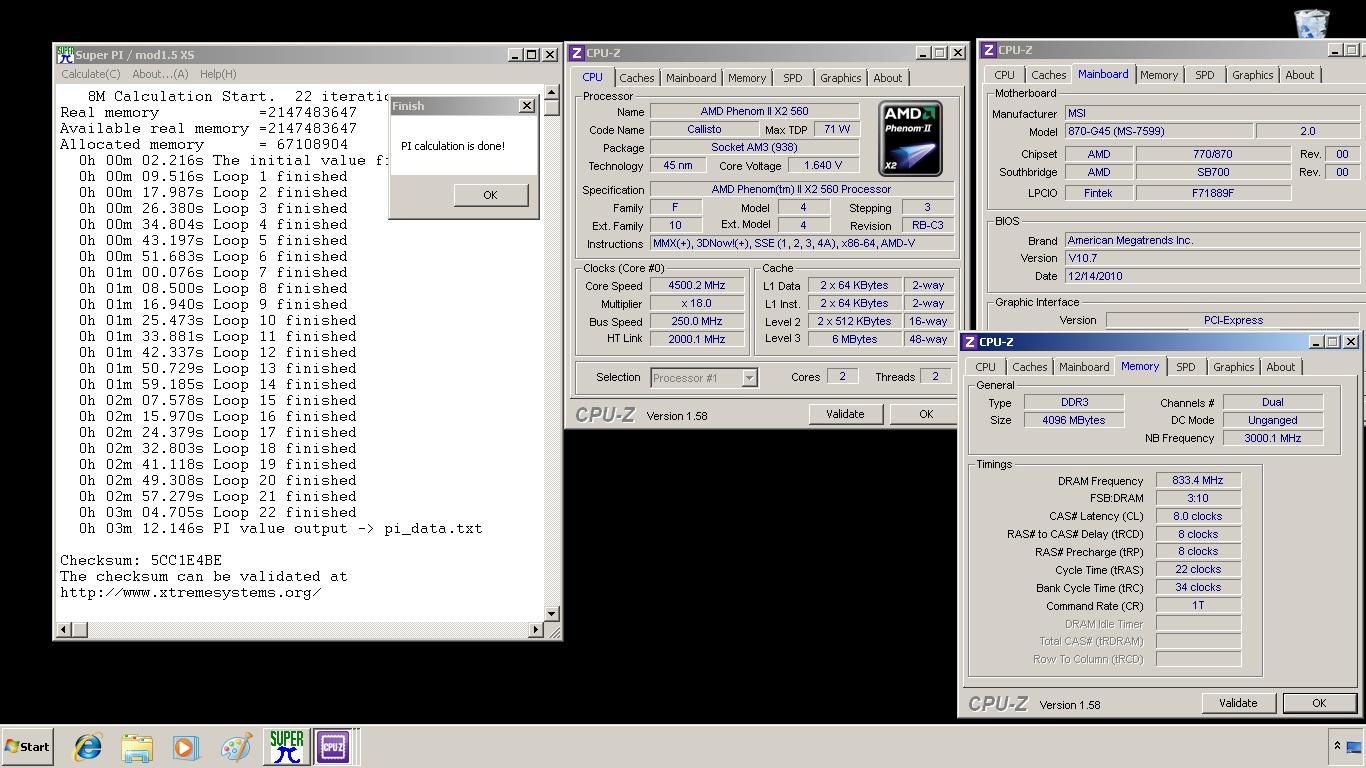Launch Internet Explorer from the taskbar
Viewport: 1366px width, 768px height.
click(88, 747)
